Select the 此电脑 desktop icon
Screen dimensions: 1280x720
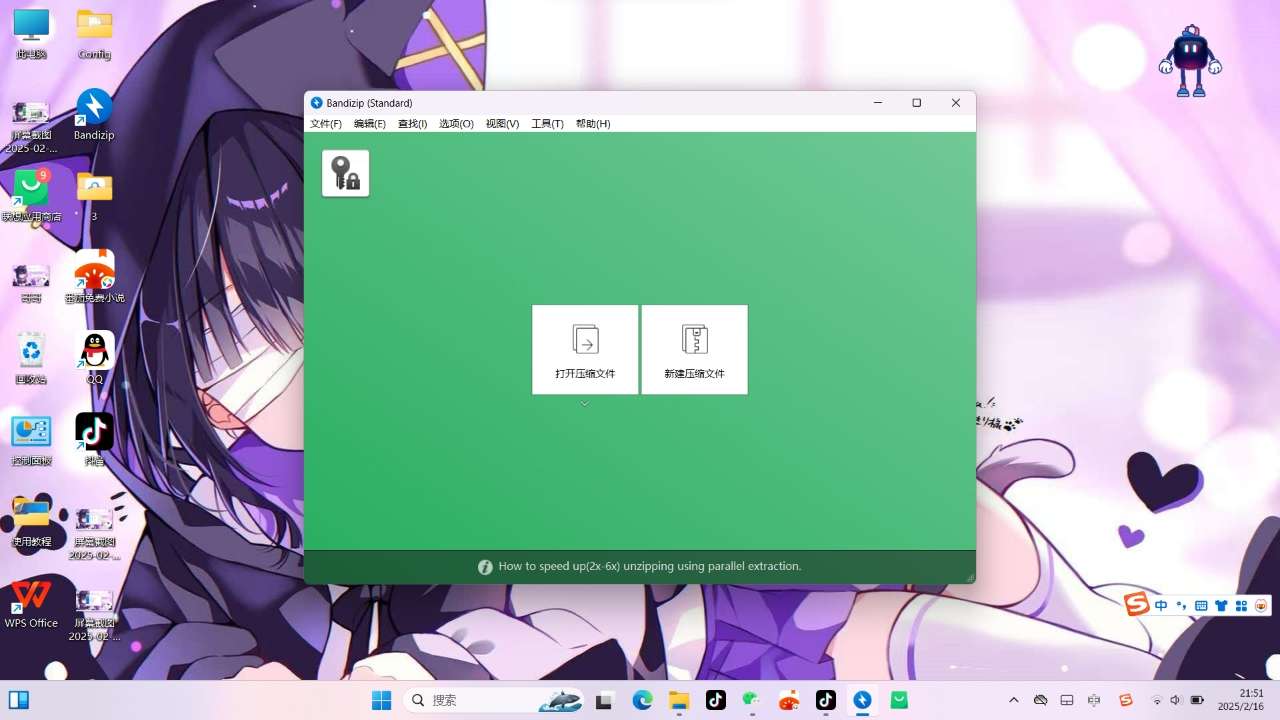pyautogui.click(x=31, y=34)
